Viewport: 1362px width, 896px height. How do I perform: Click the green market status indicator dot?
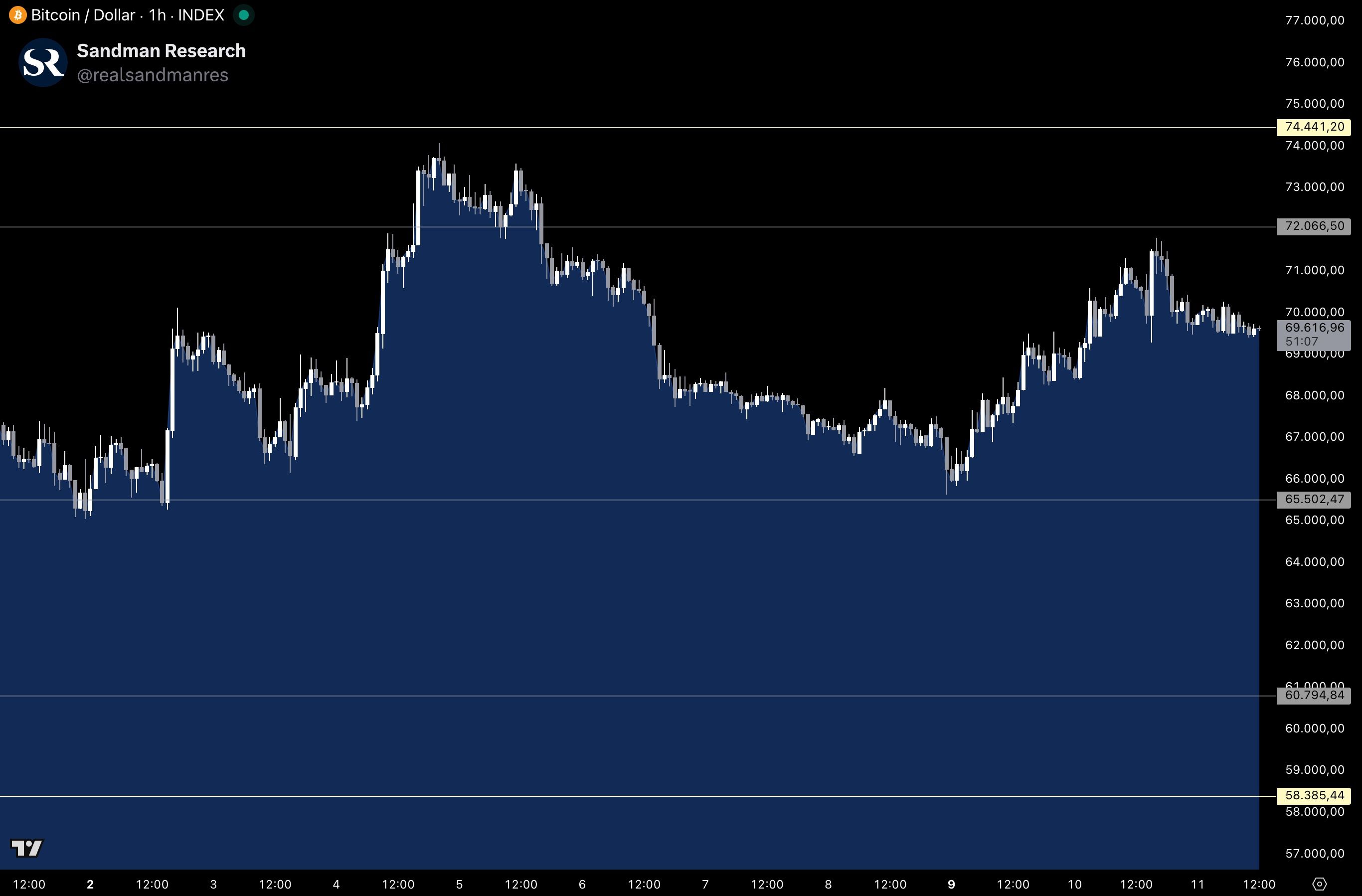243,15
